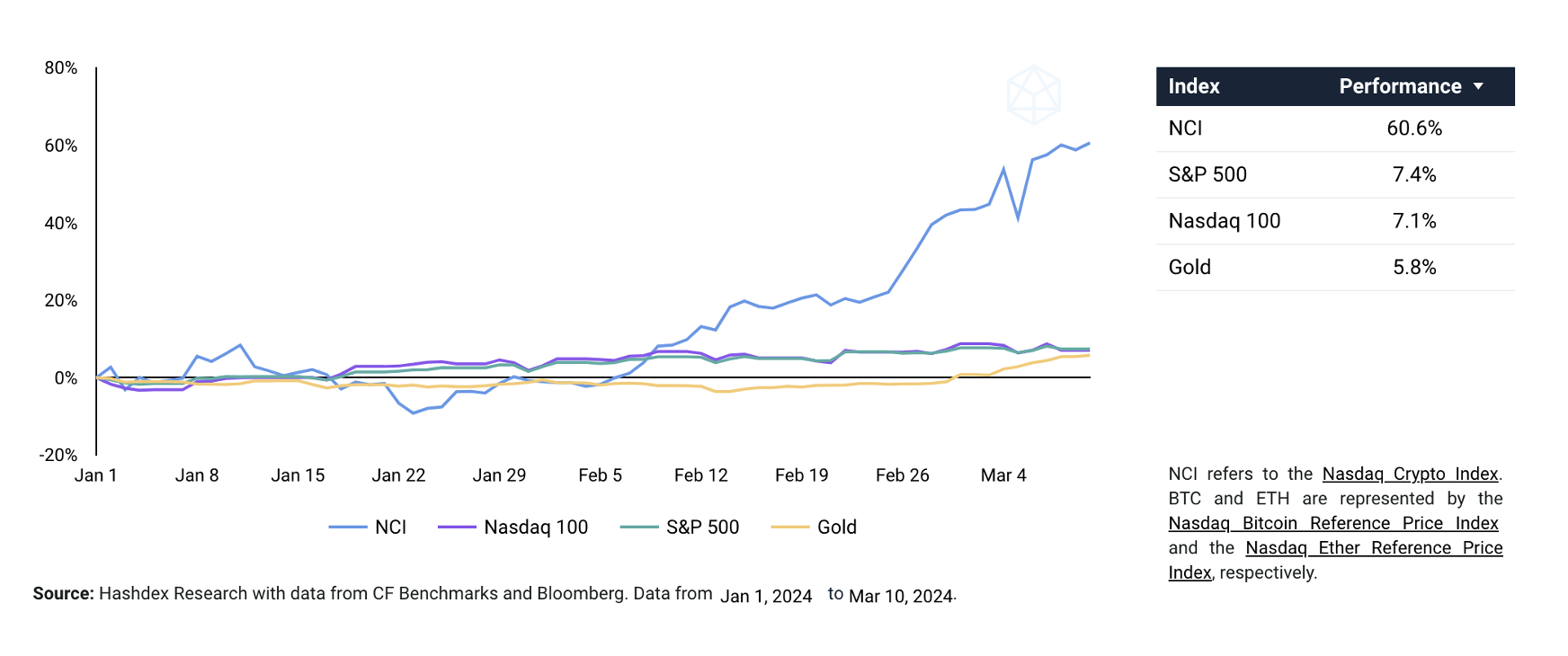
Task: Open Nasdaq Bitcoin Reference Price Index link
Action: [1332, 523]
